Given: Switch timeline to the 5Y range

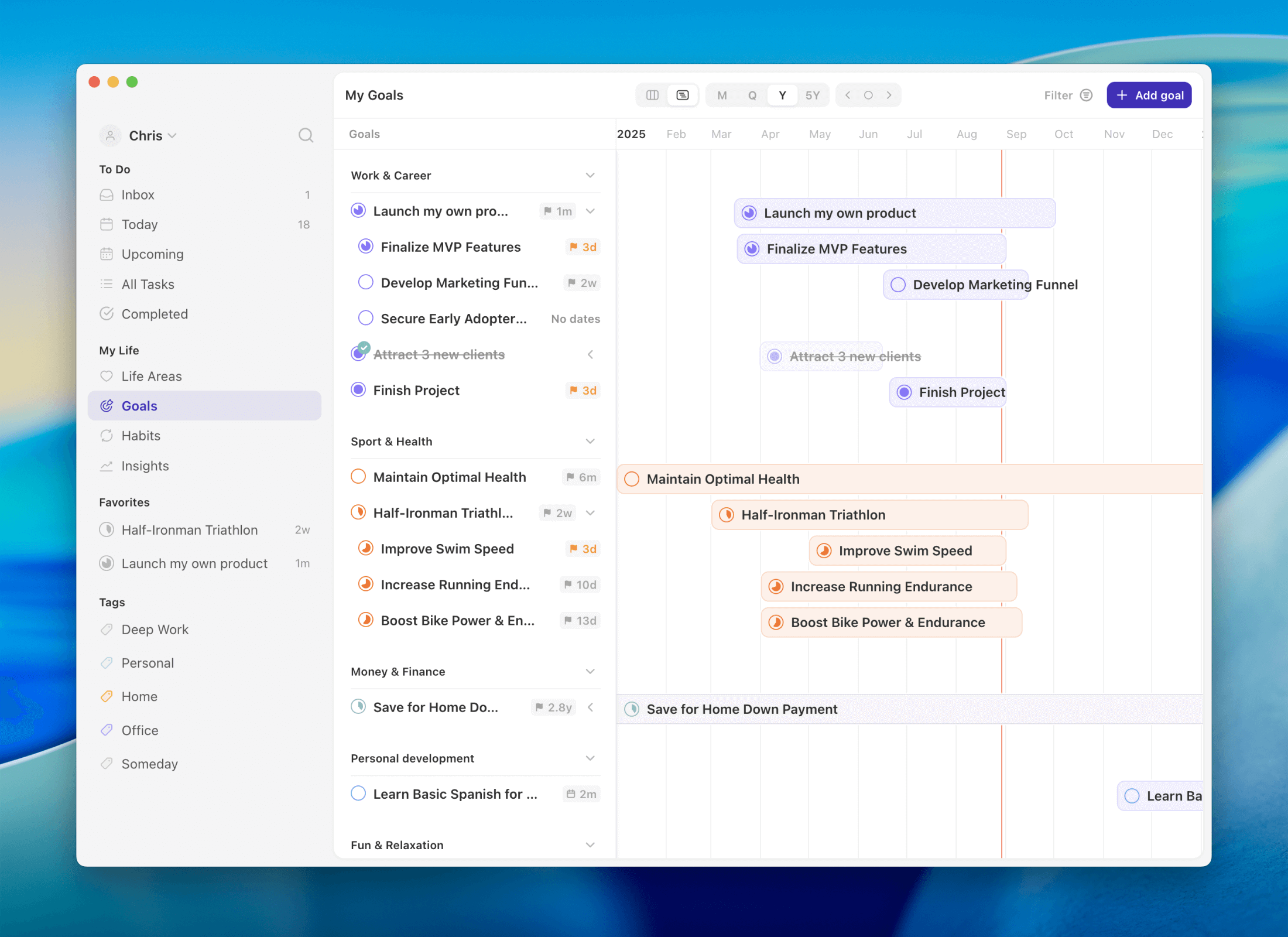Looking at the screenshot, I should point(812,95).
